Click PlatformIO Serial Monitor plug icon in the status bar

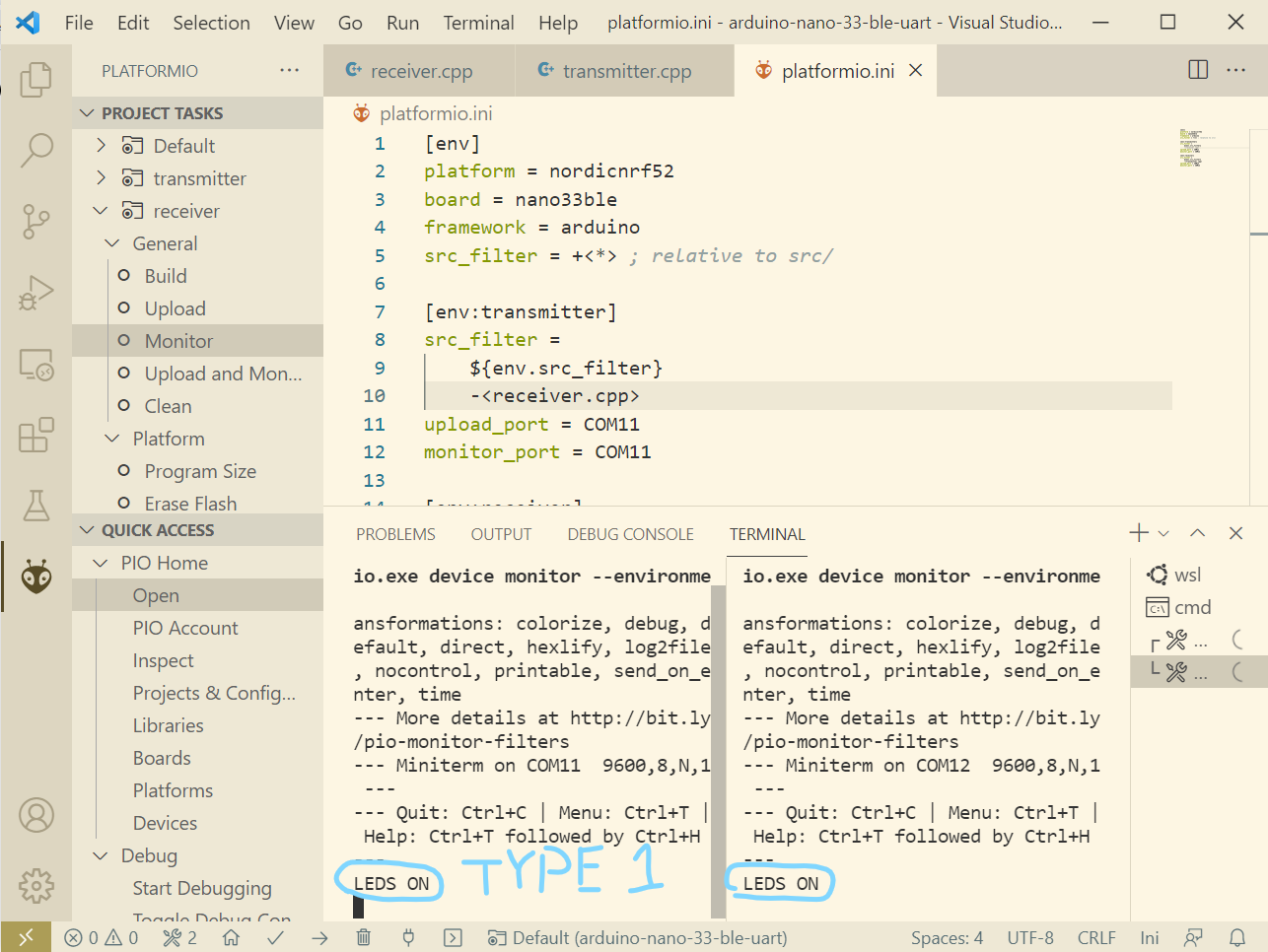tap(408, 937)
